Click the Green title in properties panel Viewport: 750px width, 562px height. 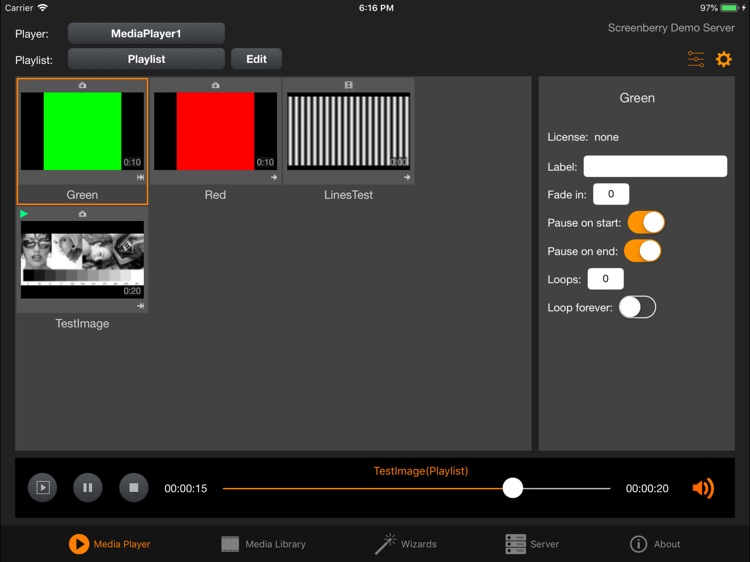point(637,98)
